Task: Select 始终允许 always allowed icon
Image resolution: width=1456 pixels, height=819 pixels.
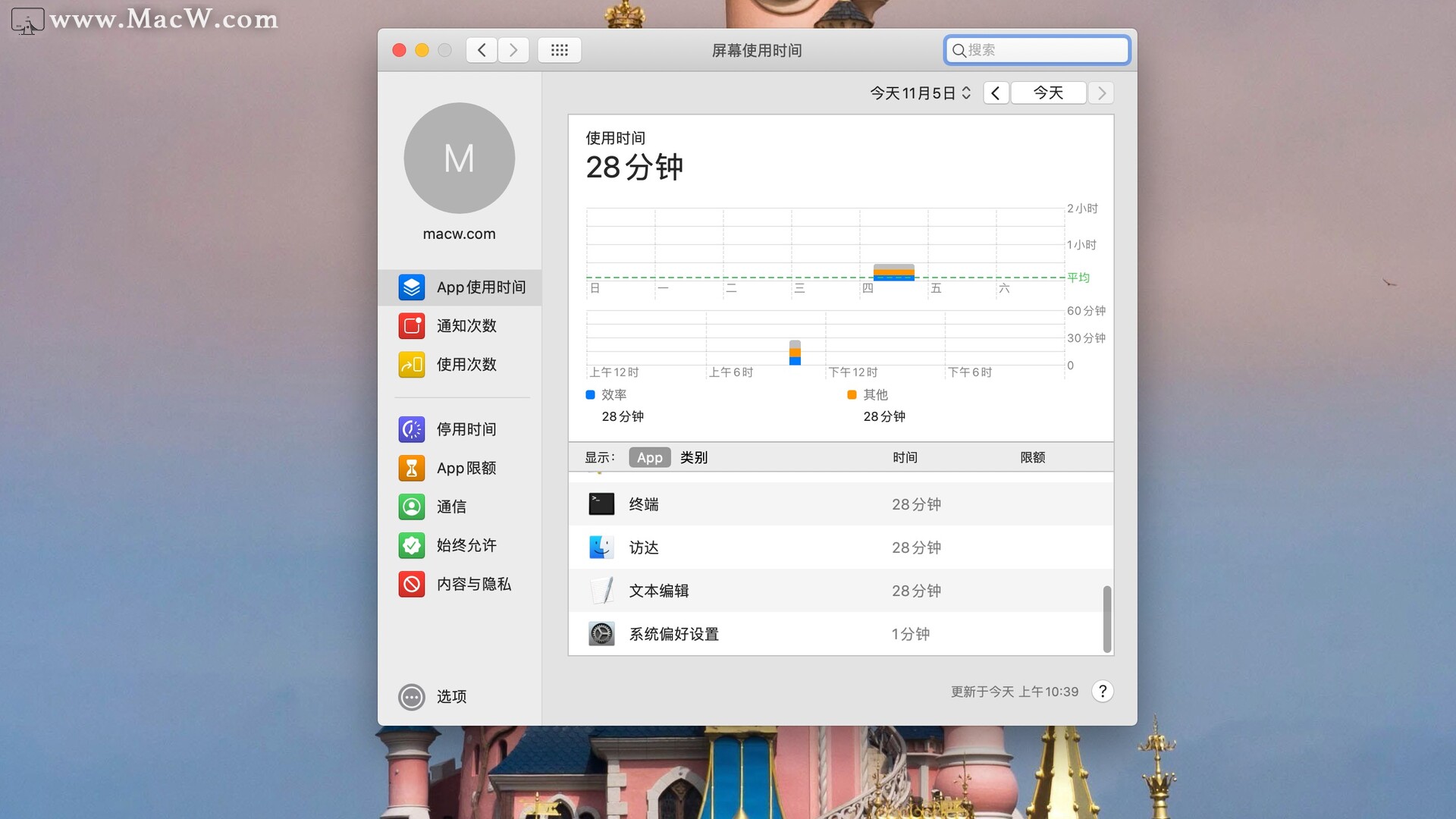Action: coord(412,545)
